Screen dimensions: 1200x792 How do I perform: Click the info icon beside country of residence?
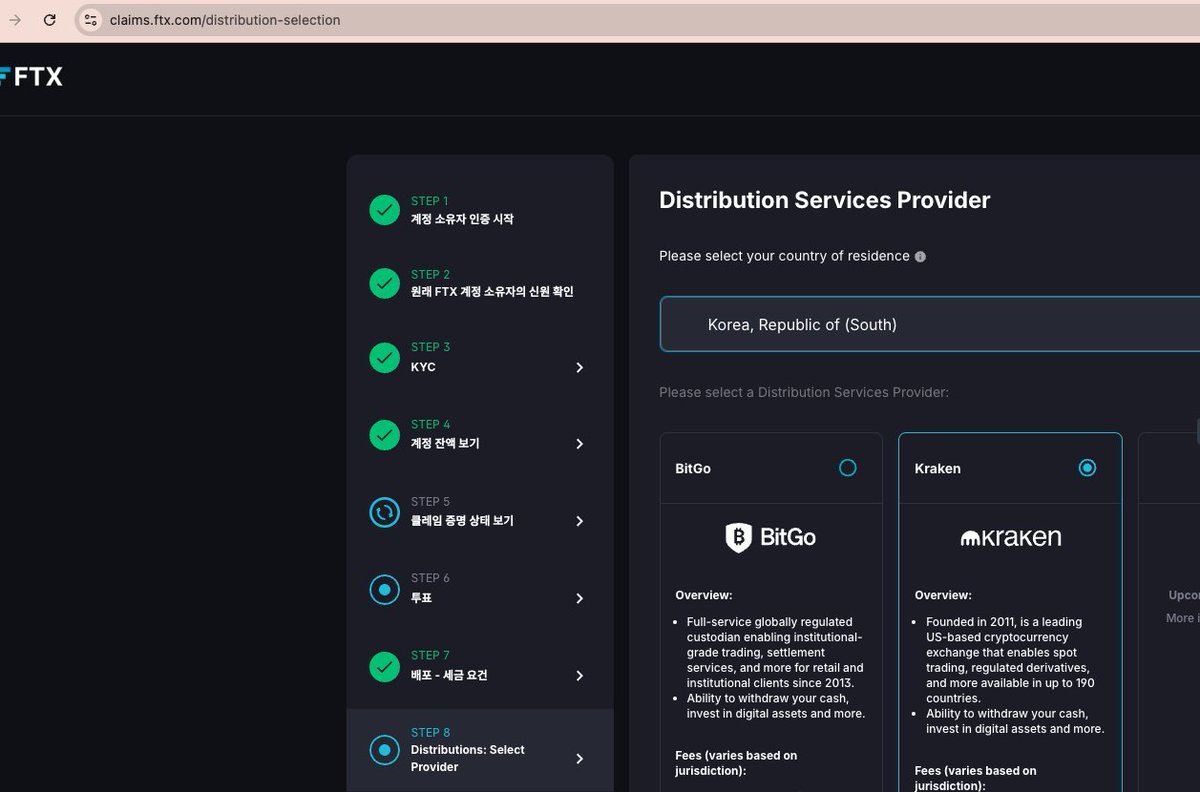920,257
